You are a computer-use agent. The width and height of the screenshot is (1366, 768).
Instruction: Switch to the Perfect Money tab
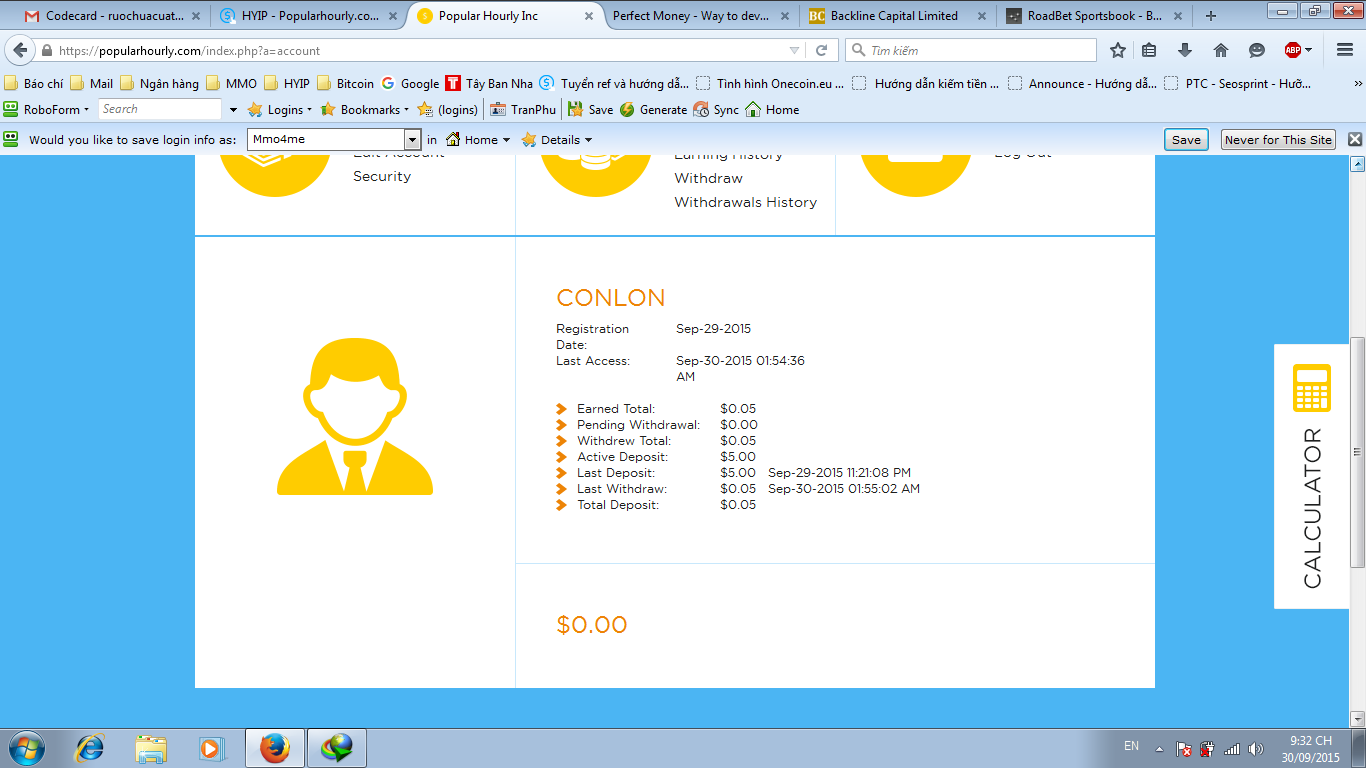(x=701, y=16)
